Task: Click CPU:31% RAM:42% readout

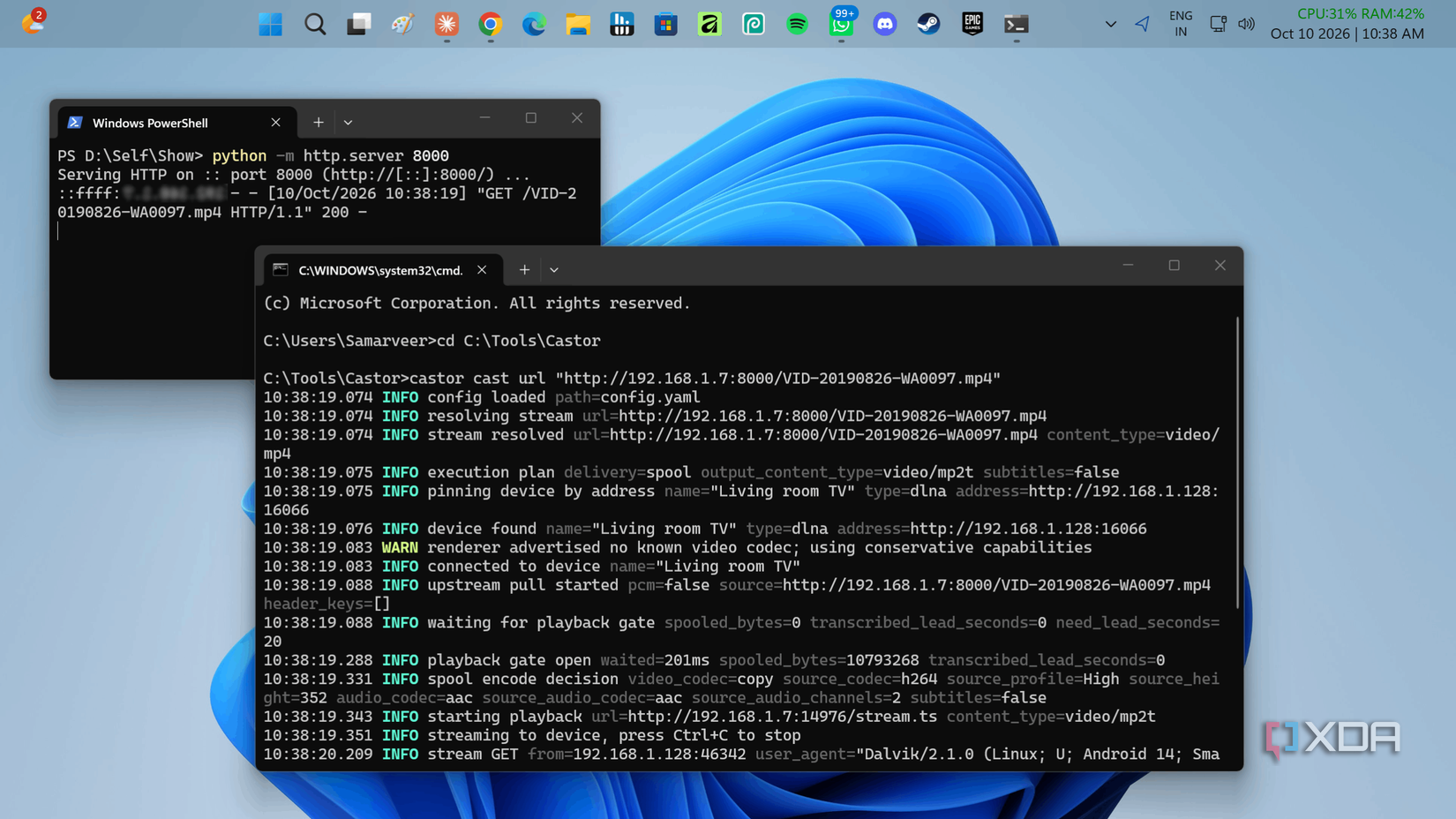Action: point(1361,14)
